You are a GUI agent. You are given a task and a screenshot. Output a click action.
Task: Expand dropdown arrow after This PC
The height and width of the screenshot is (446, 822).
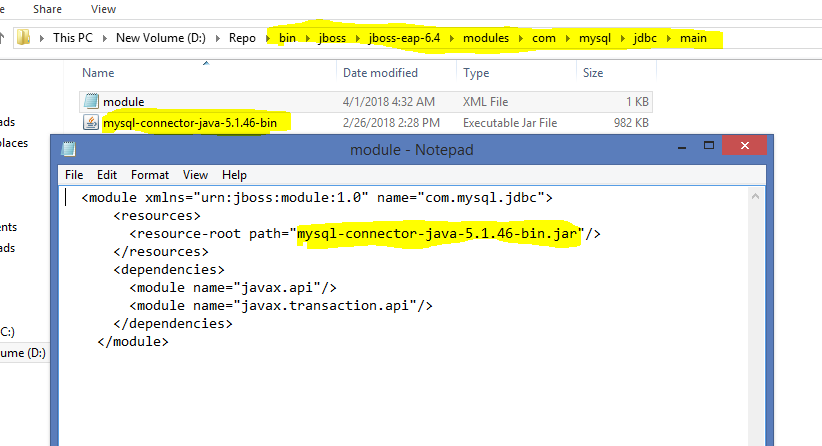pyautogui.click(x=105, y=38)
